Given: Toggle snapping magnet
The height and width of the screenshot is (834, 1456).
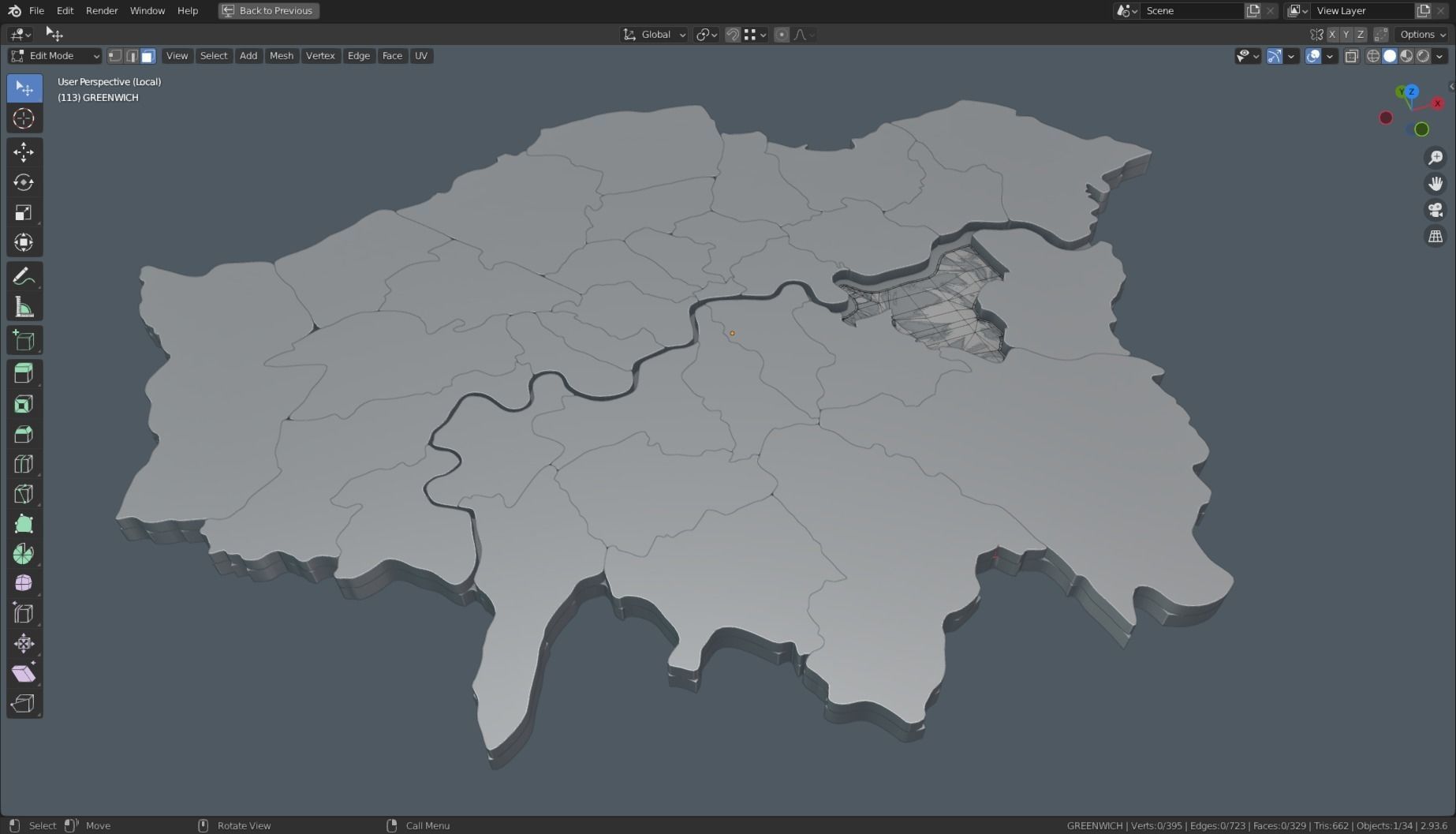Looking at the screenshot, I should pos(733,35).
